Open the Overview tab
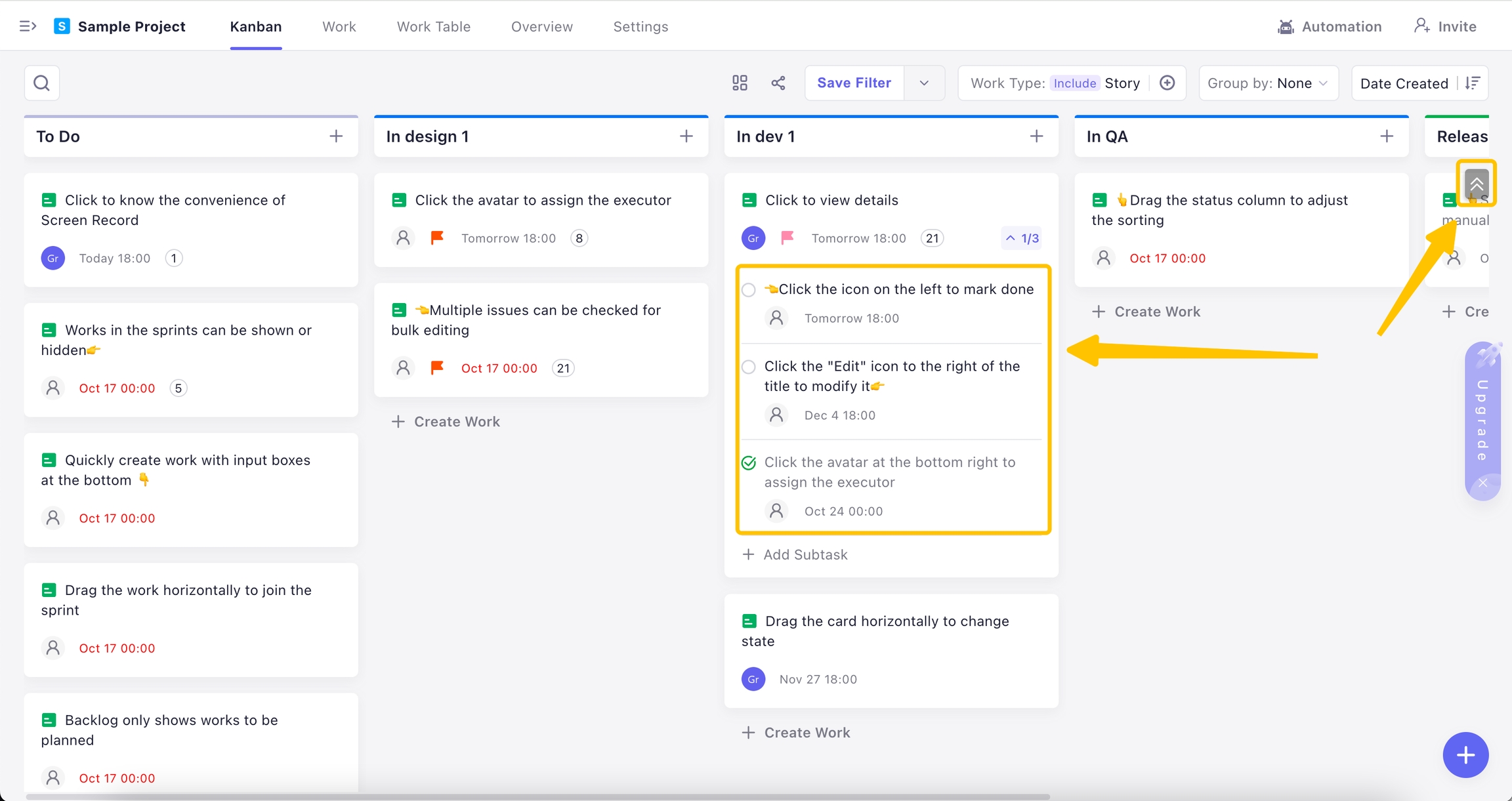This screenshot has height=801, width=1512. 541,26
